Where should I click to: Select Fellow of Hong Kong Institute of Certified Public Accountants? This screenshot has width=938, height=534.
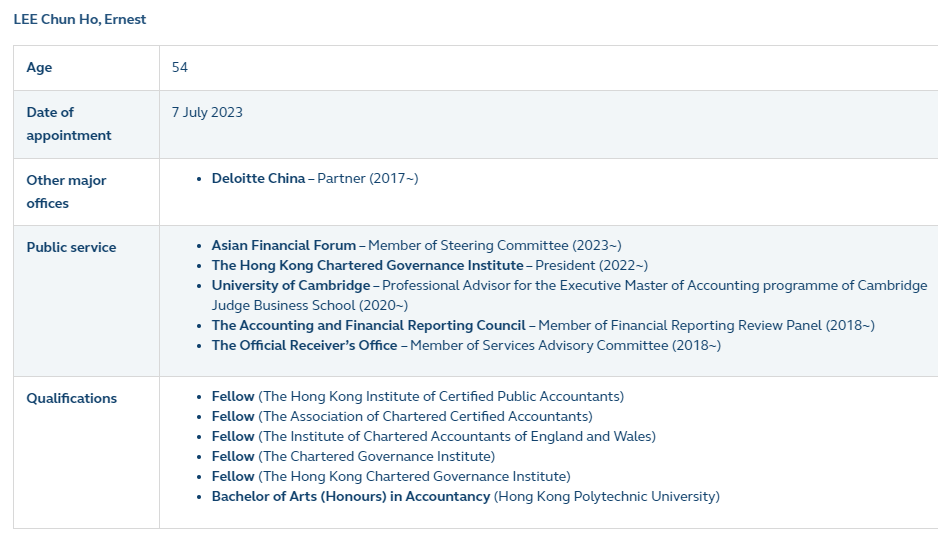[418, 396]
